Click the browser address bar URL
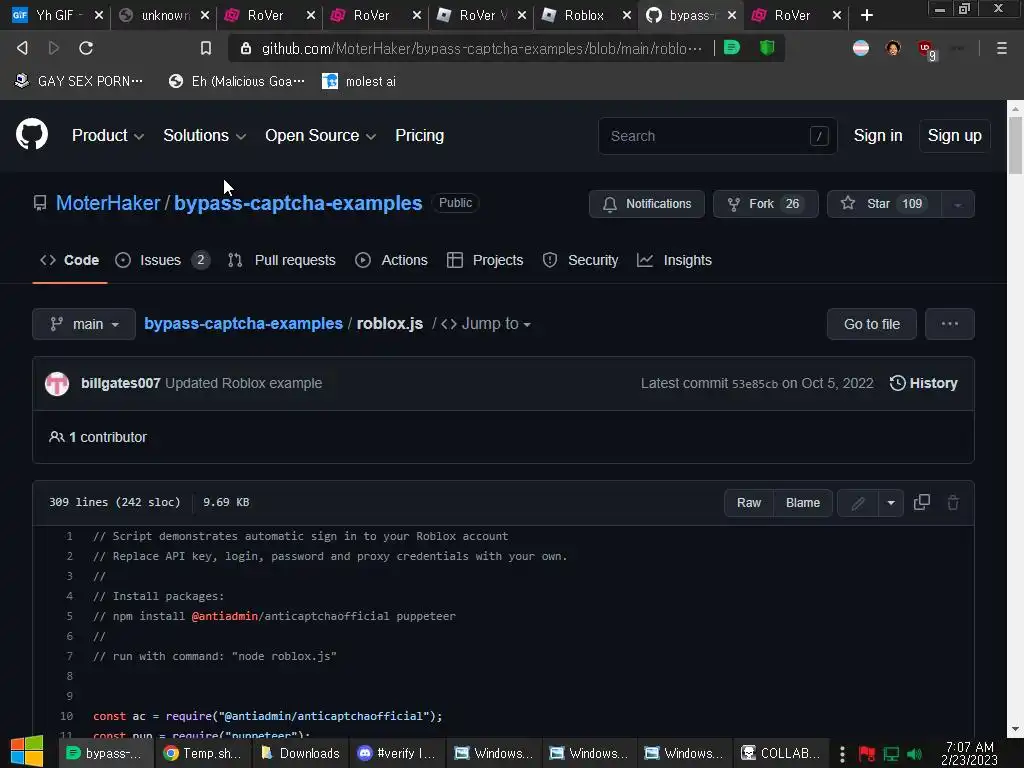 481,48
